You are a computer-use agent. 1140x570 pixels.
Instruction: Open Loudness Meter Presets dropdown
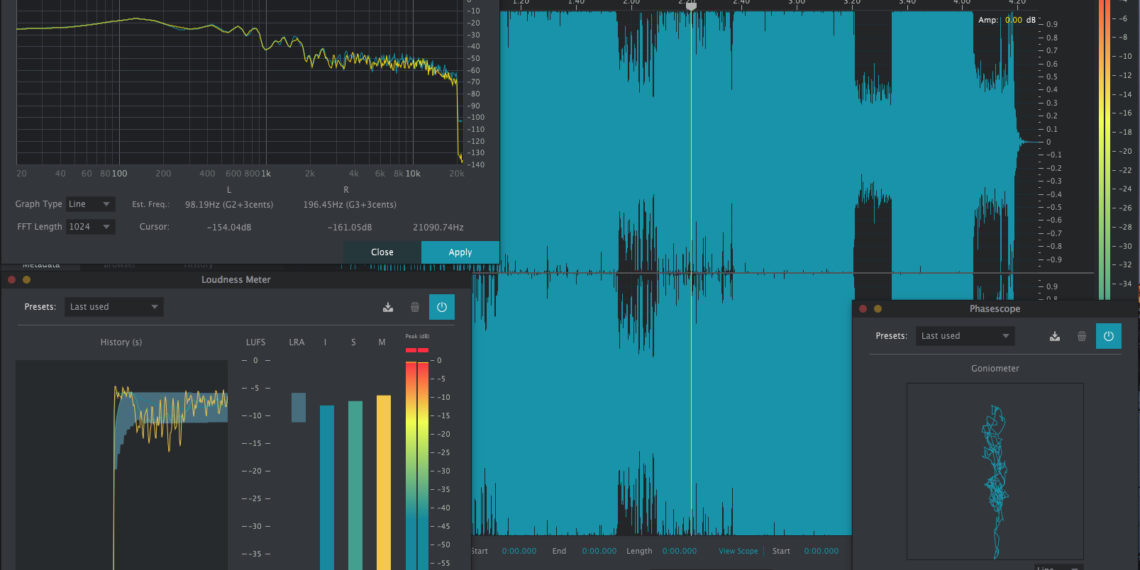[114, 307]
